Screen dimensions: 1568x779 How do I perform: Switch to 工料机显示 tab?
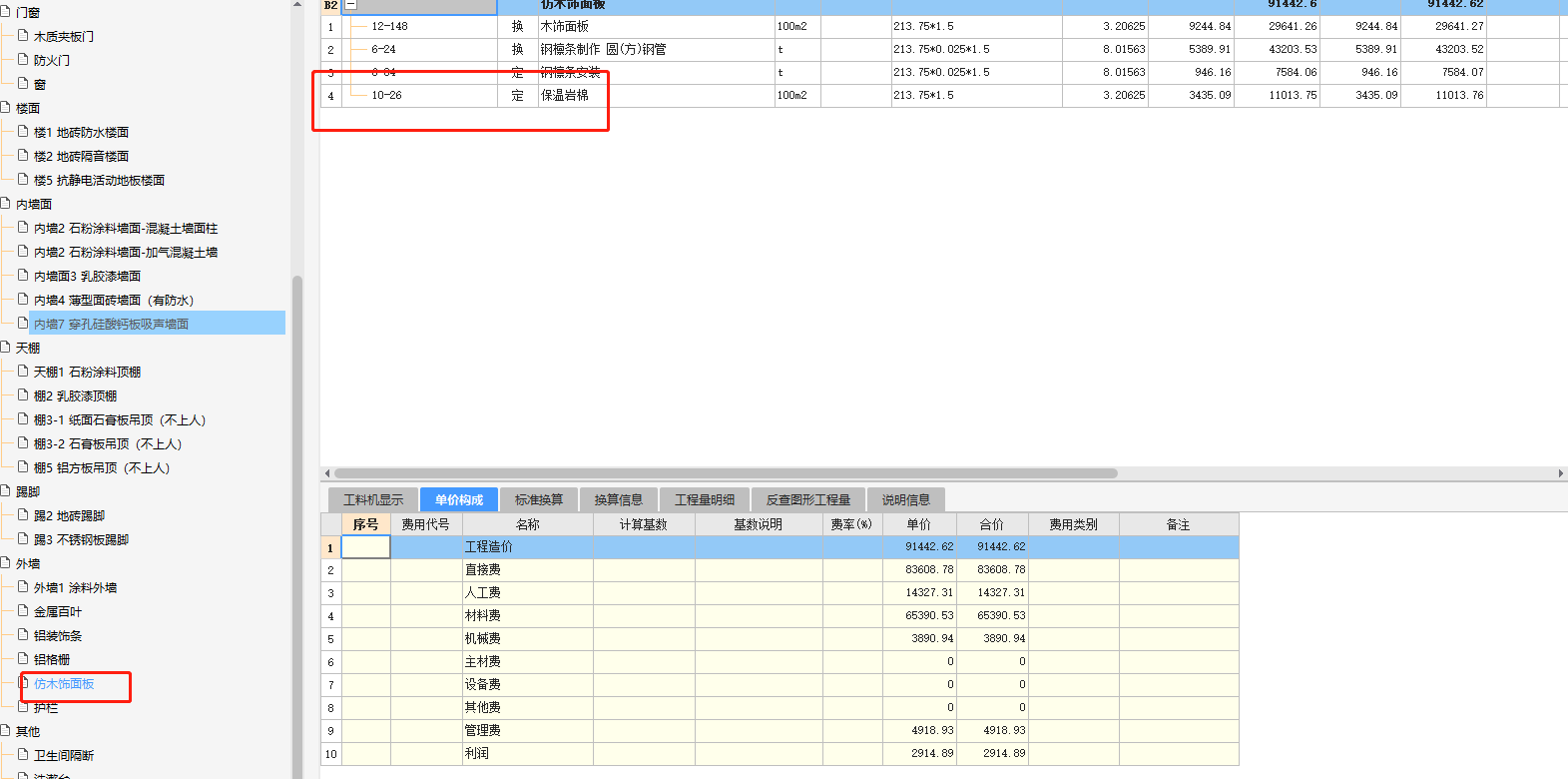point(373,499)
